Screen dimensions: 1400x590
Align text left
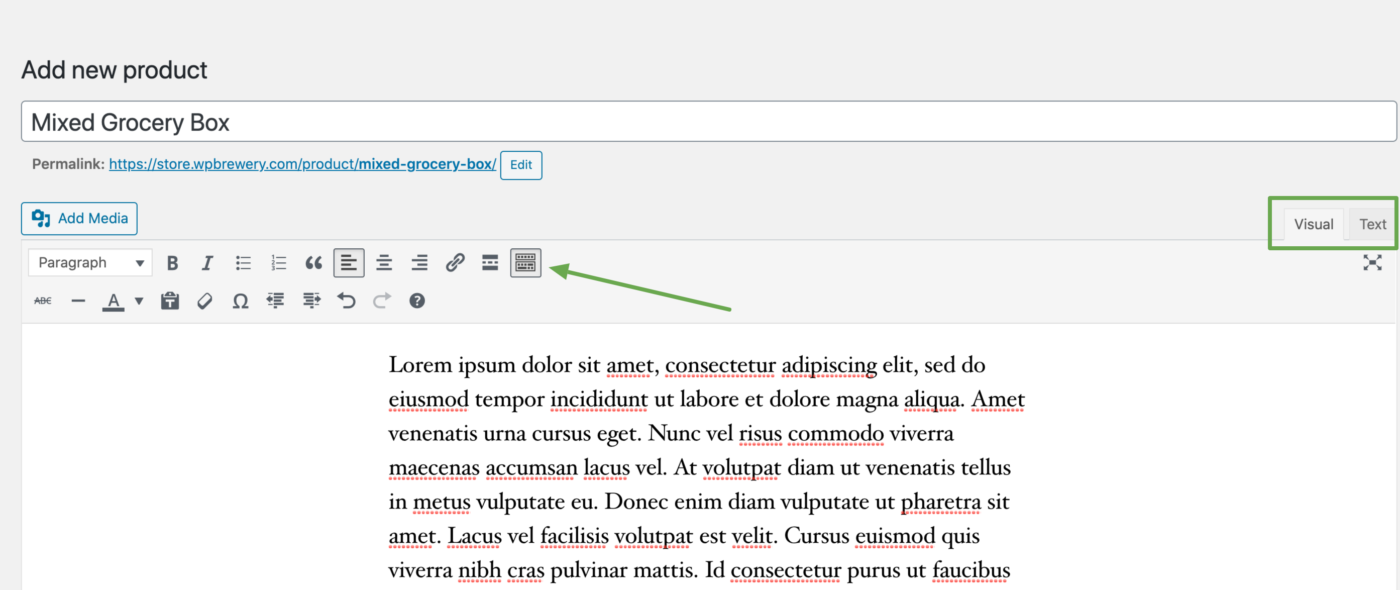tap(349, 263)
